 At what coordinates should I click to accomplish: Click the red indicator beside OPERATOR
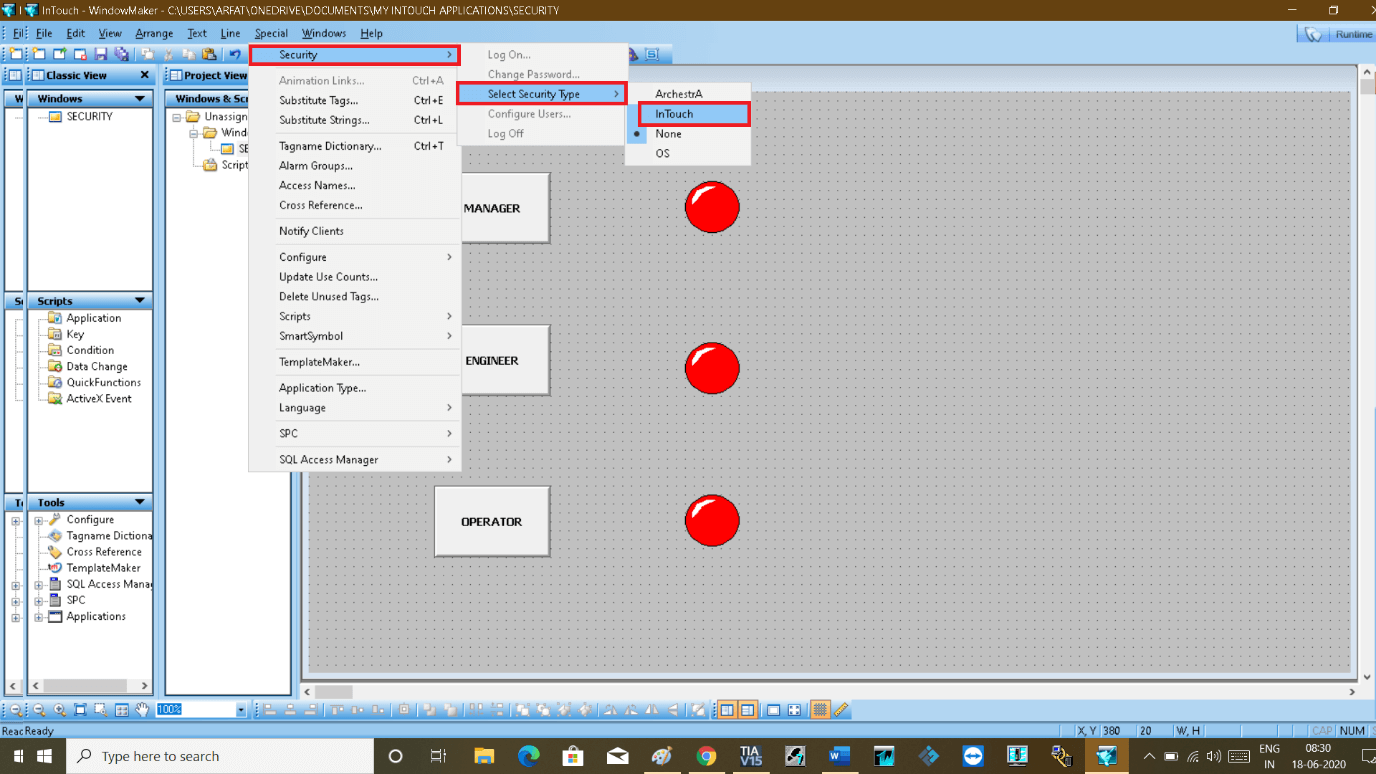[x=712, y=520]
